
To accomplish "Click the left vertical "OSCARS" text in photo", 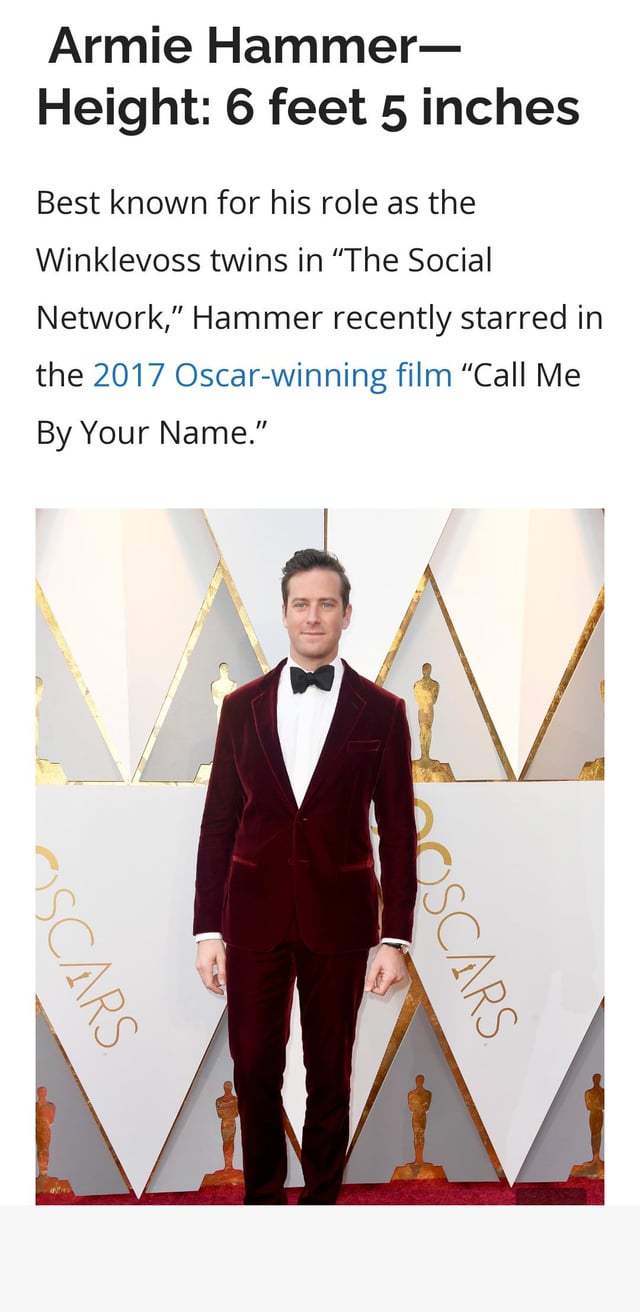I will coord(85,946).
